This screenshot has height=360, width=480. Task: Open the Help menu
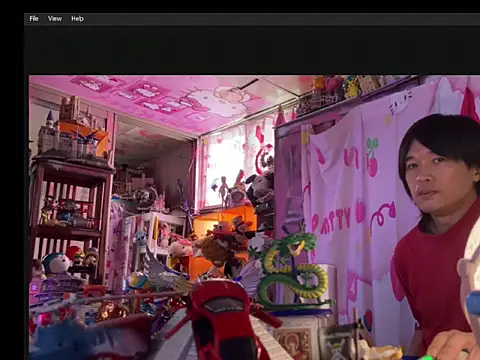[77, 19]
